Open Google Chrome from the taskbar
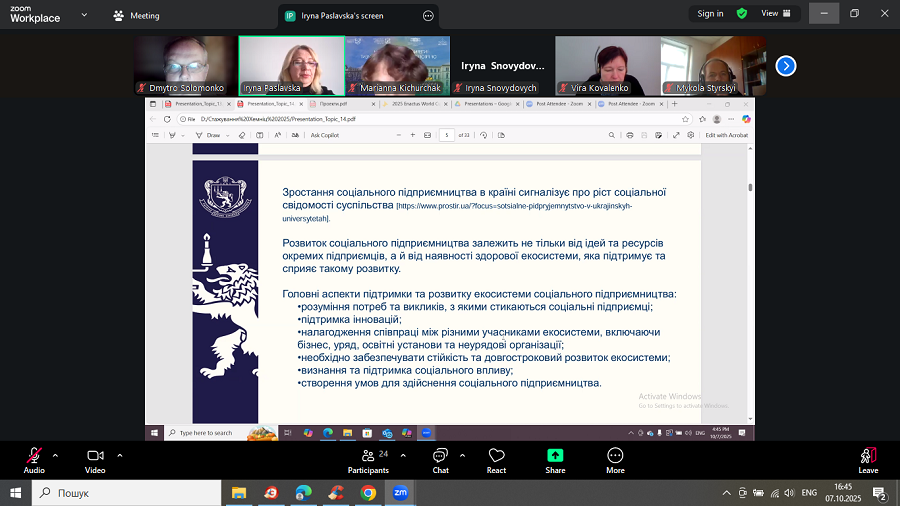Viewport: 900px width, 506px height. 368,493
